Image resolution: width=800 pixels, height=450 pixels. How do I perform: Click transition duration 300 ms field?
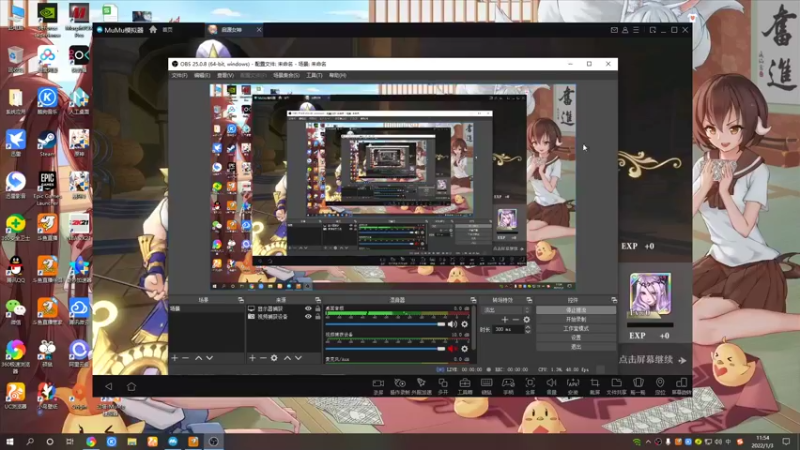(508, 330)
